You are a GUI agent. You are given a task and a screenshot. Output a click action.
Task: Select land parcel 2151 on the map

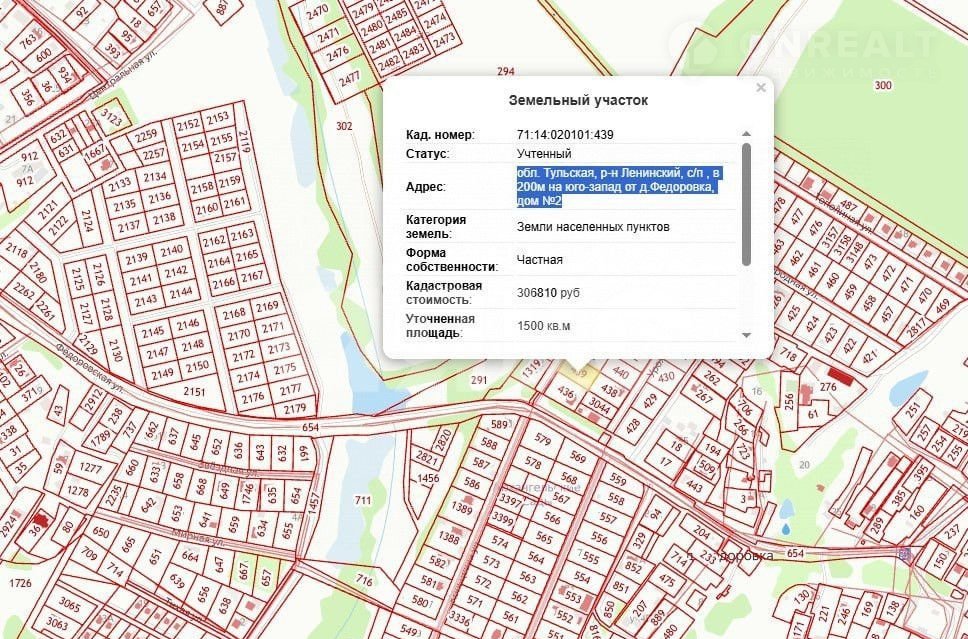tap(193, 392)
